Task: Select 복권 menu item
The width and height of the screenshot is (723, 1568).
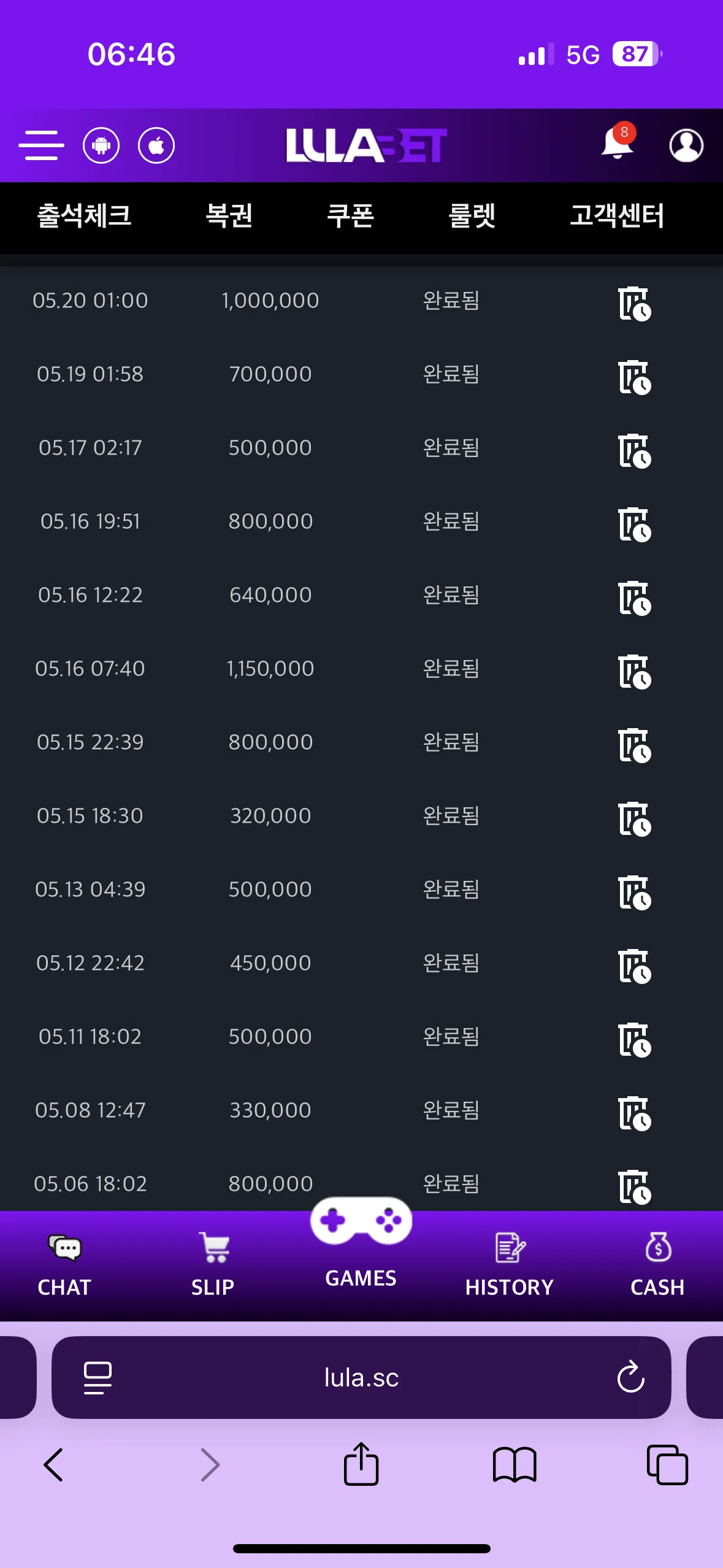Action: [x=229, y=216]
